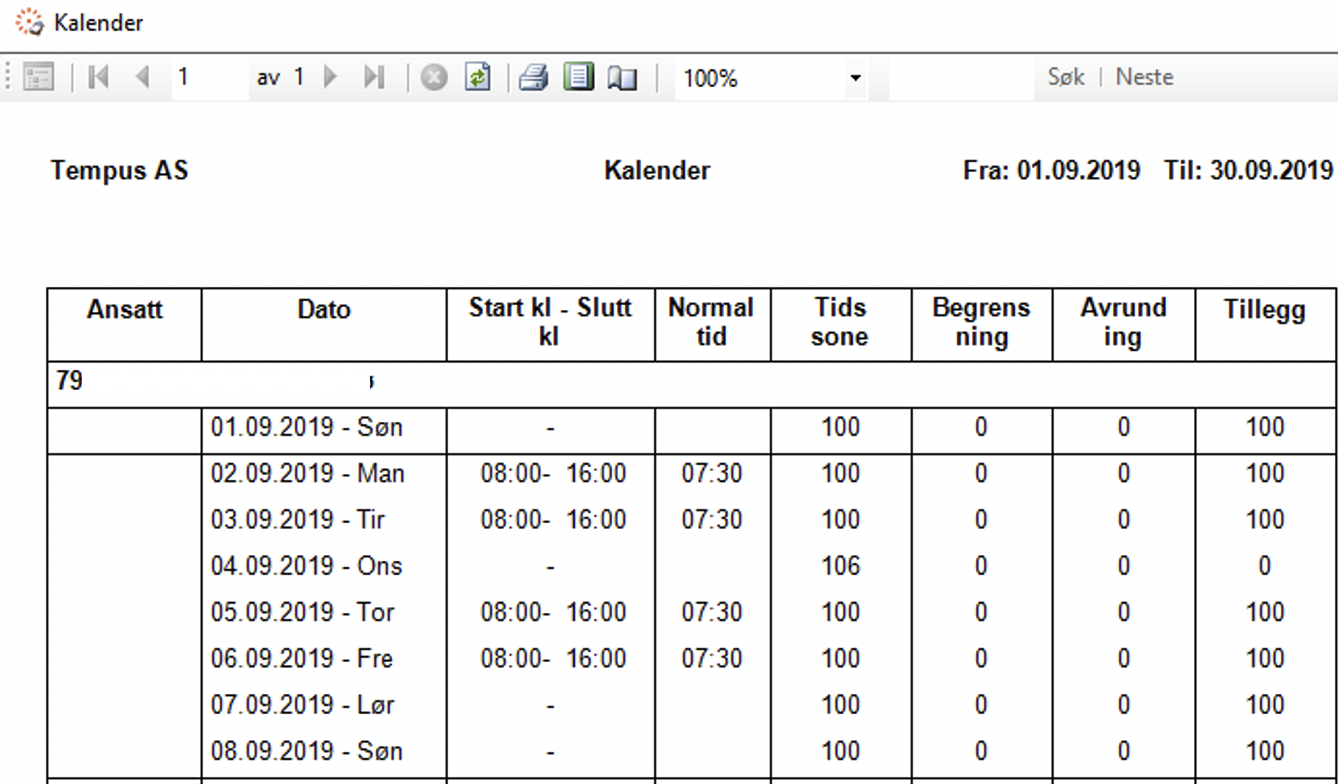This screenshot has width=1338, height=784.
Task: Click the Søk link to search
Action: tap(1065, 76)
